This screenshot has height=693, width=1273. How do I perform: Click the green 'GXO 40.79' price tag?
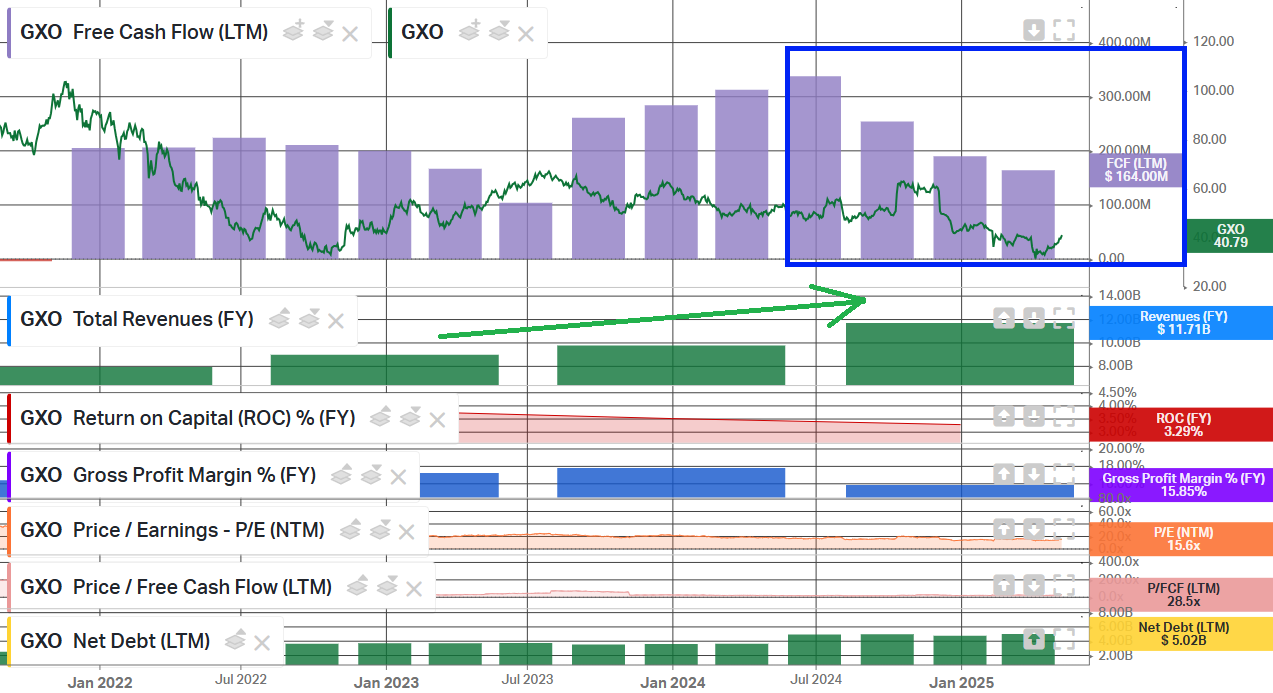[x=1229, y=236]
